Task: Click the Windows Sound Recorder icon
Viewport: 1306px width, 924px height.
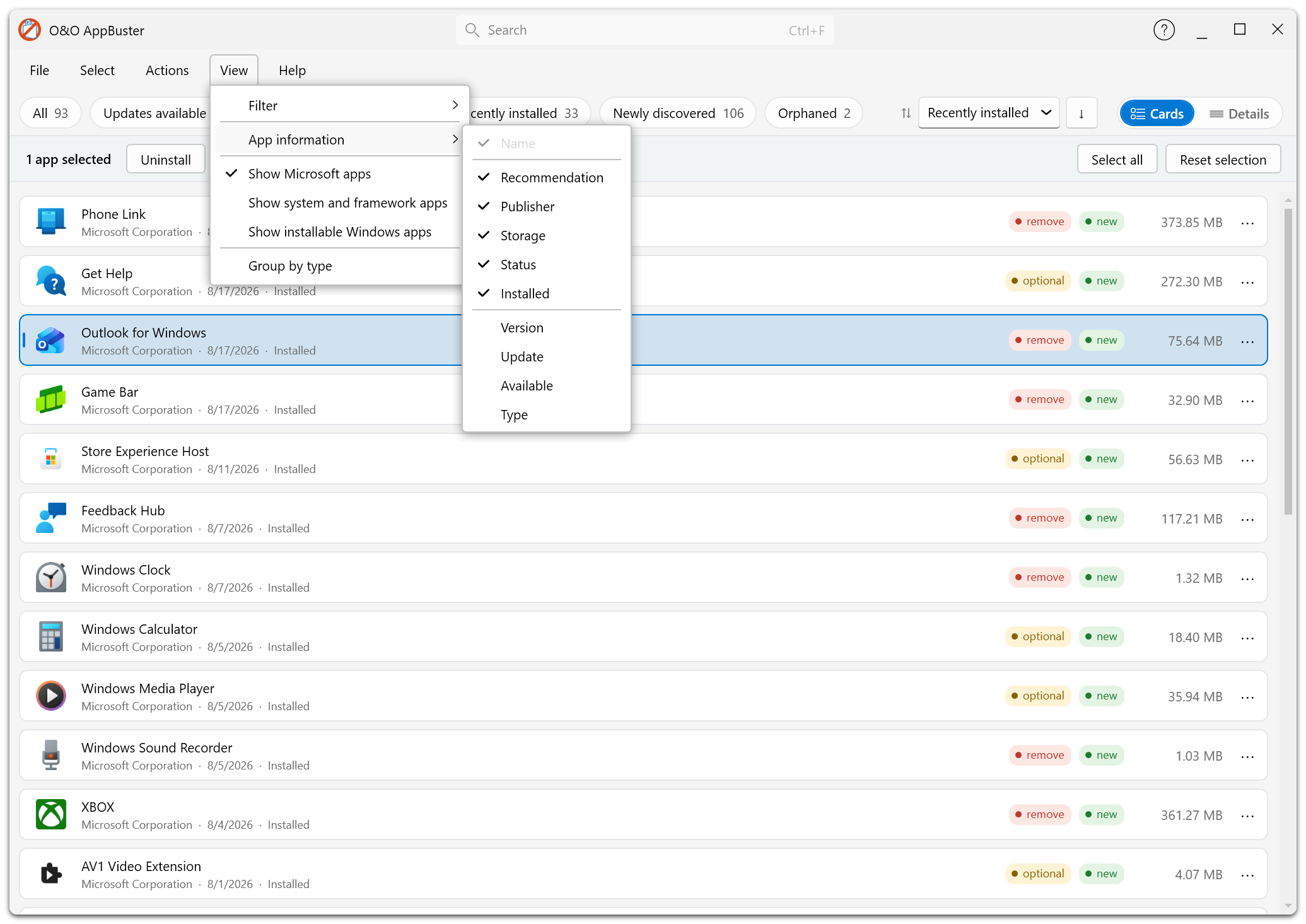Action: coord(50,755)
